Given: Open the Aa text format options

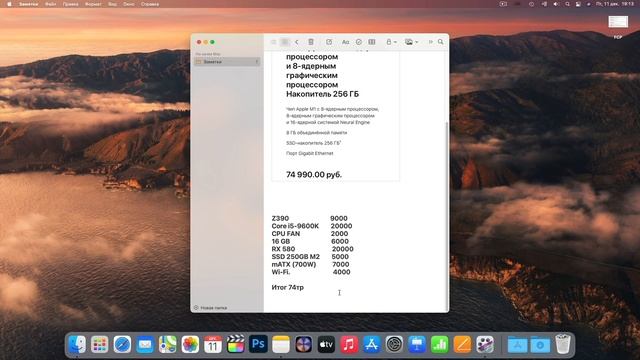Looking at the screenshot, I should [x=345, y=42].
